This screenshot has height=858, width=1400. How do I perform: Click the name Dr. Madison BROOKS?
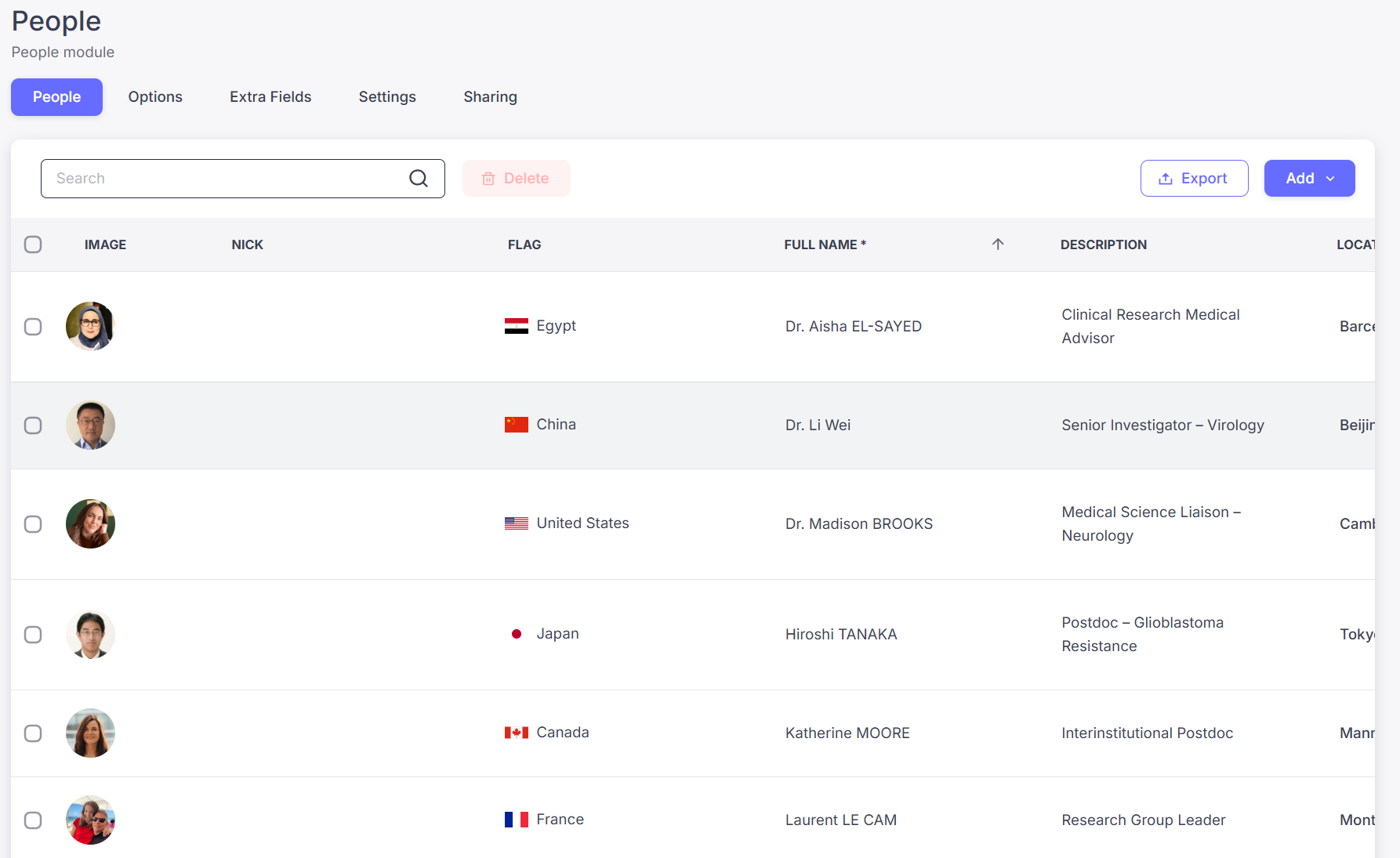(859, 524)
